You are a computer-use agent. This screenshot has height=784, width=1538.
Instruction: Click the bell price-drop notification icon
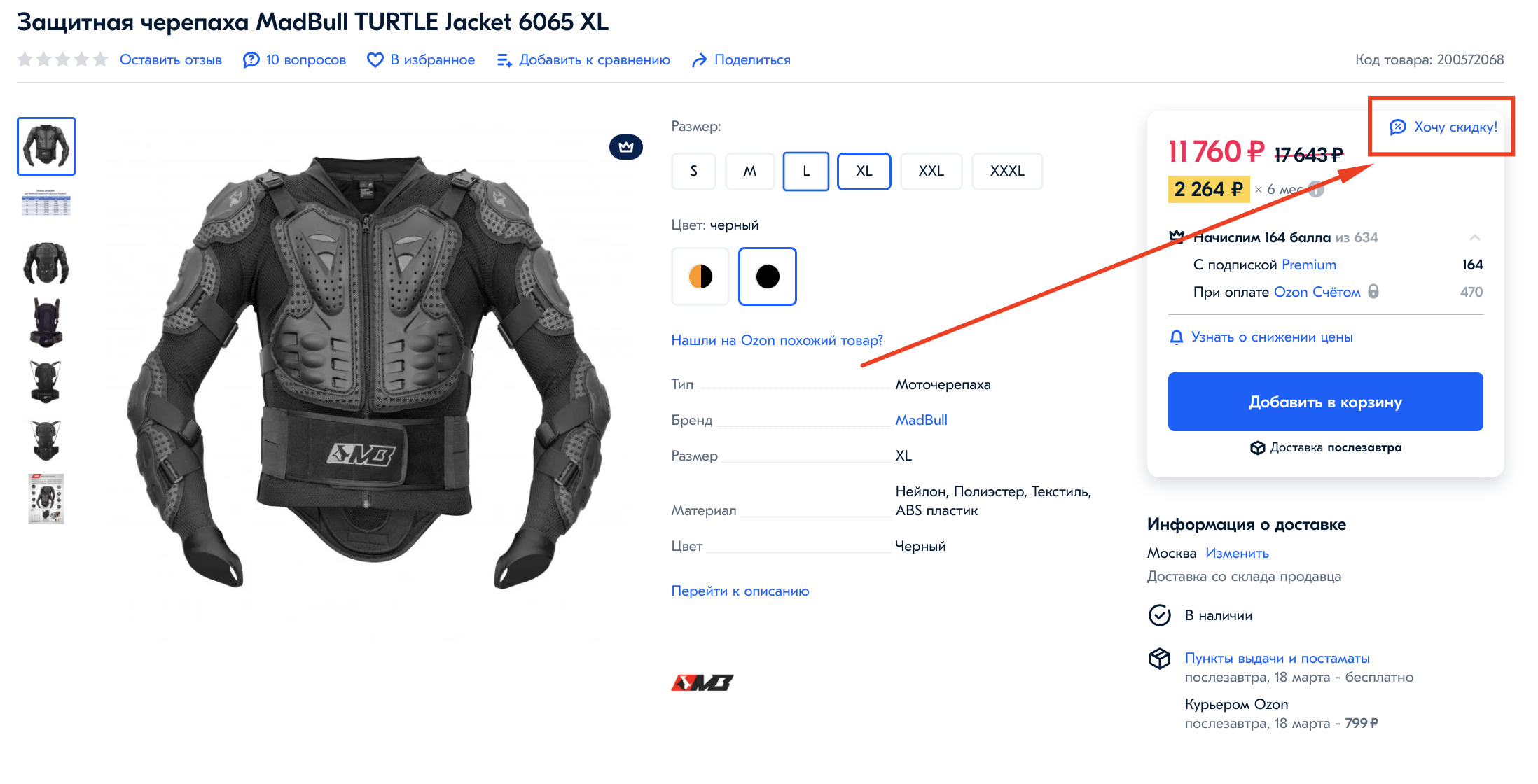click(1177, 337)
